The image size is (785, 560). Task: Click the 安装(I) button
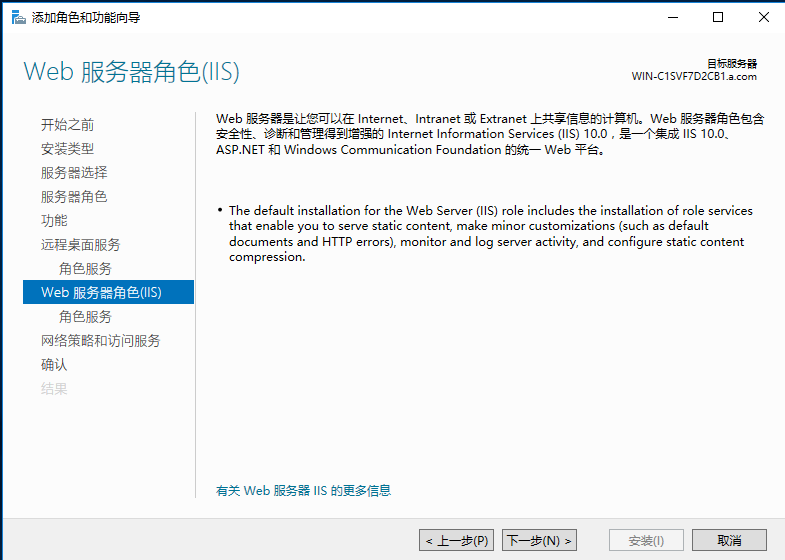coord(646,541)
